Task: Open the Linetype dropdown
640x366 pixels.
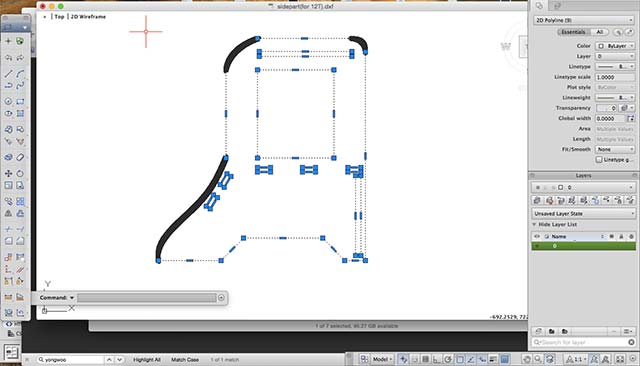Action: tap(615, 67)
